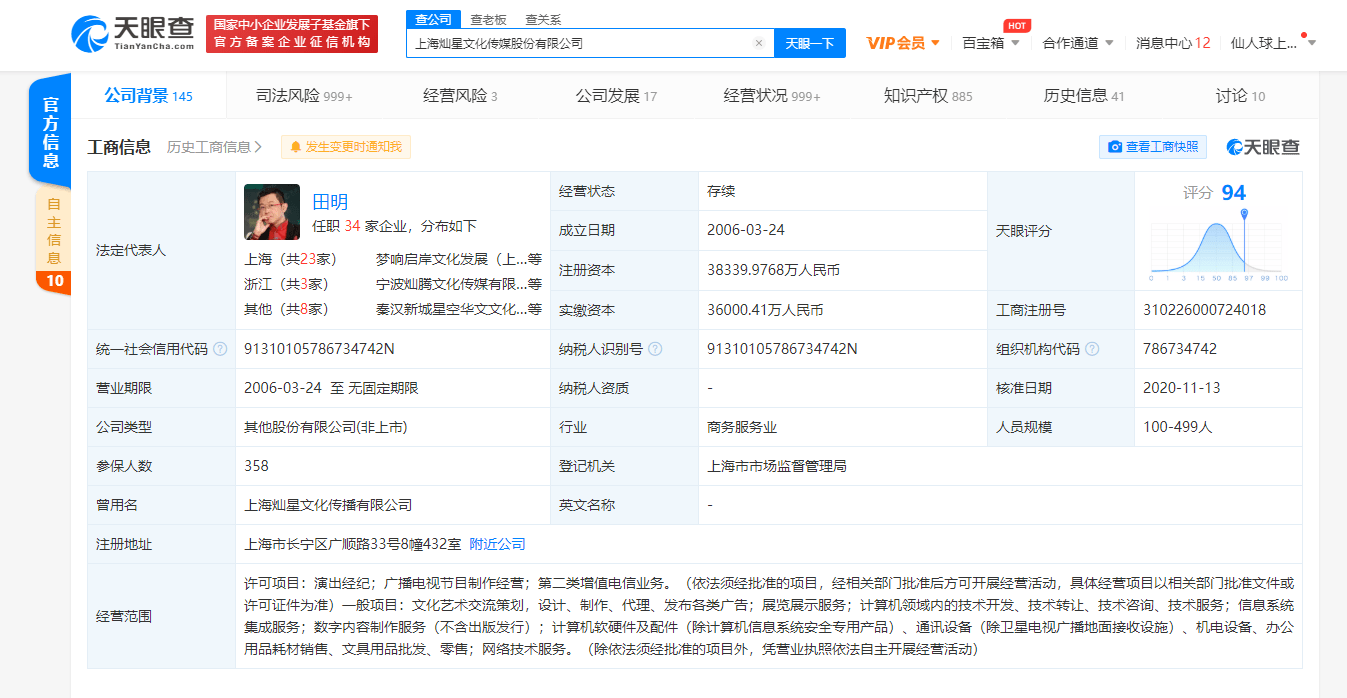Click the 参保人数 value 358
This screenshot has height=698, width=1347.
tap(256, 466)
